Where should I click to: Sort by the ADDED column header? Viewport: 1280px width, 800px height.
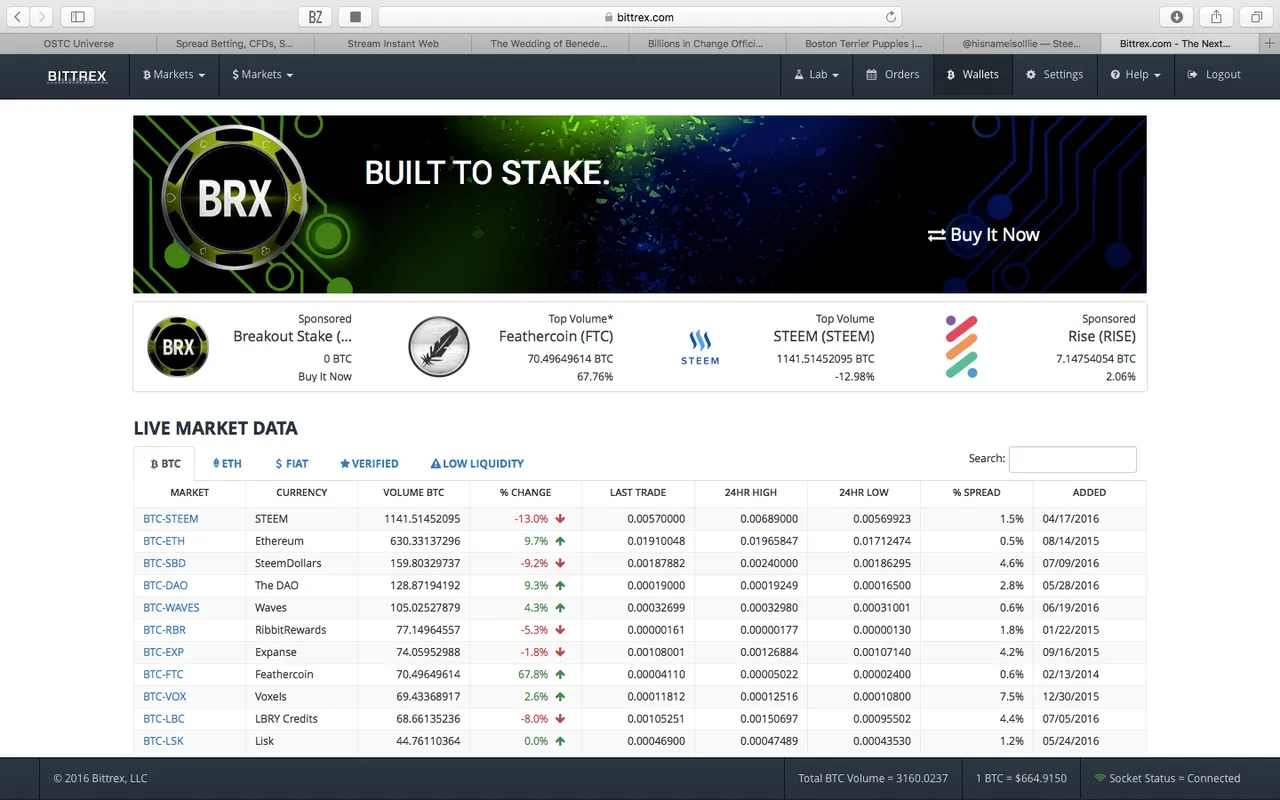[1089, 493]
